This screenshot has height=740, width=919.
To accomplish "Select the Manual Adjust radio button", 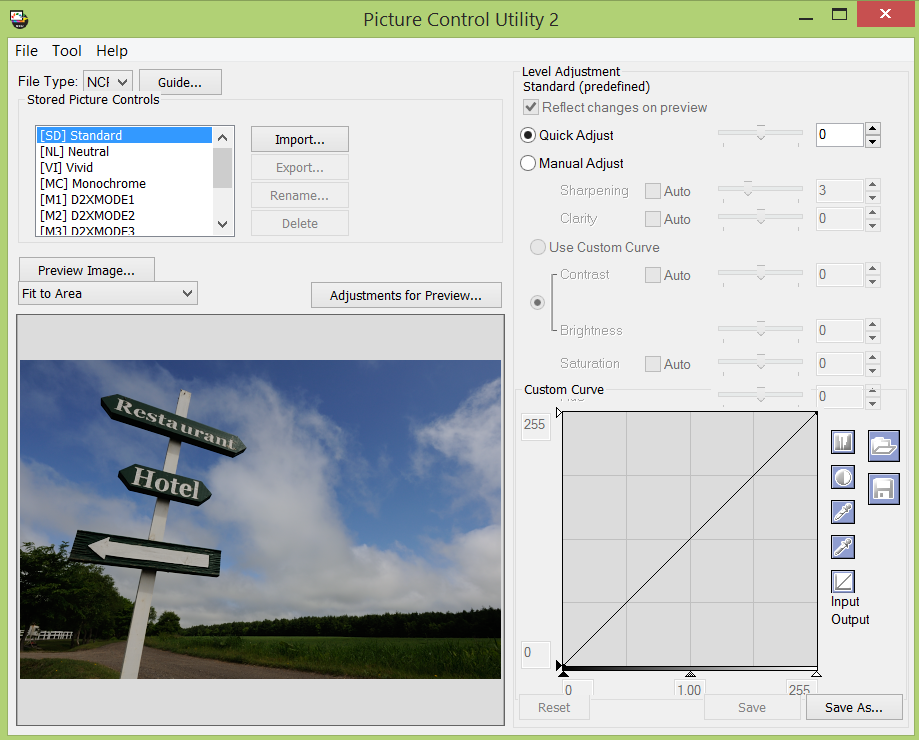I will point(528,163).
